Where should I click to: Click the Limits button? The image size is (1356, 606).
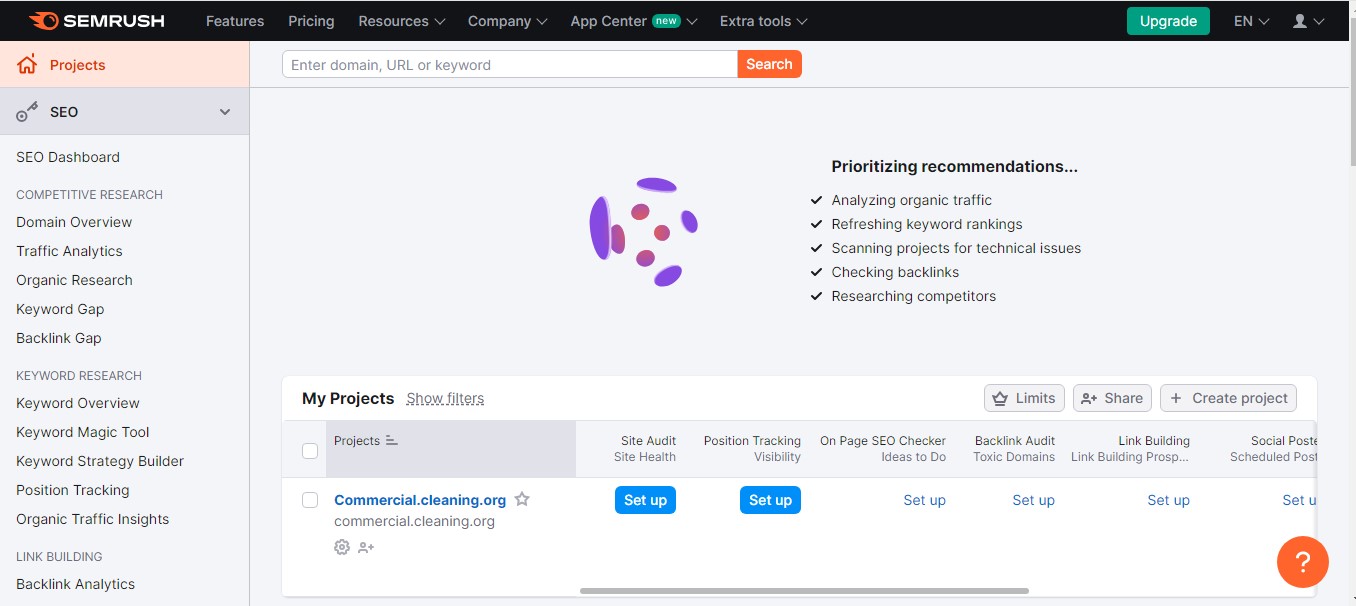point(1024,398)
